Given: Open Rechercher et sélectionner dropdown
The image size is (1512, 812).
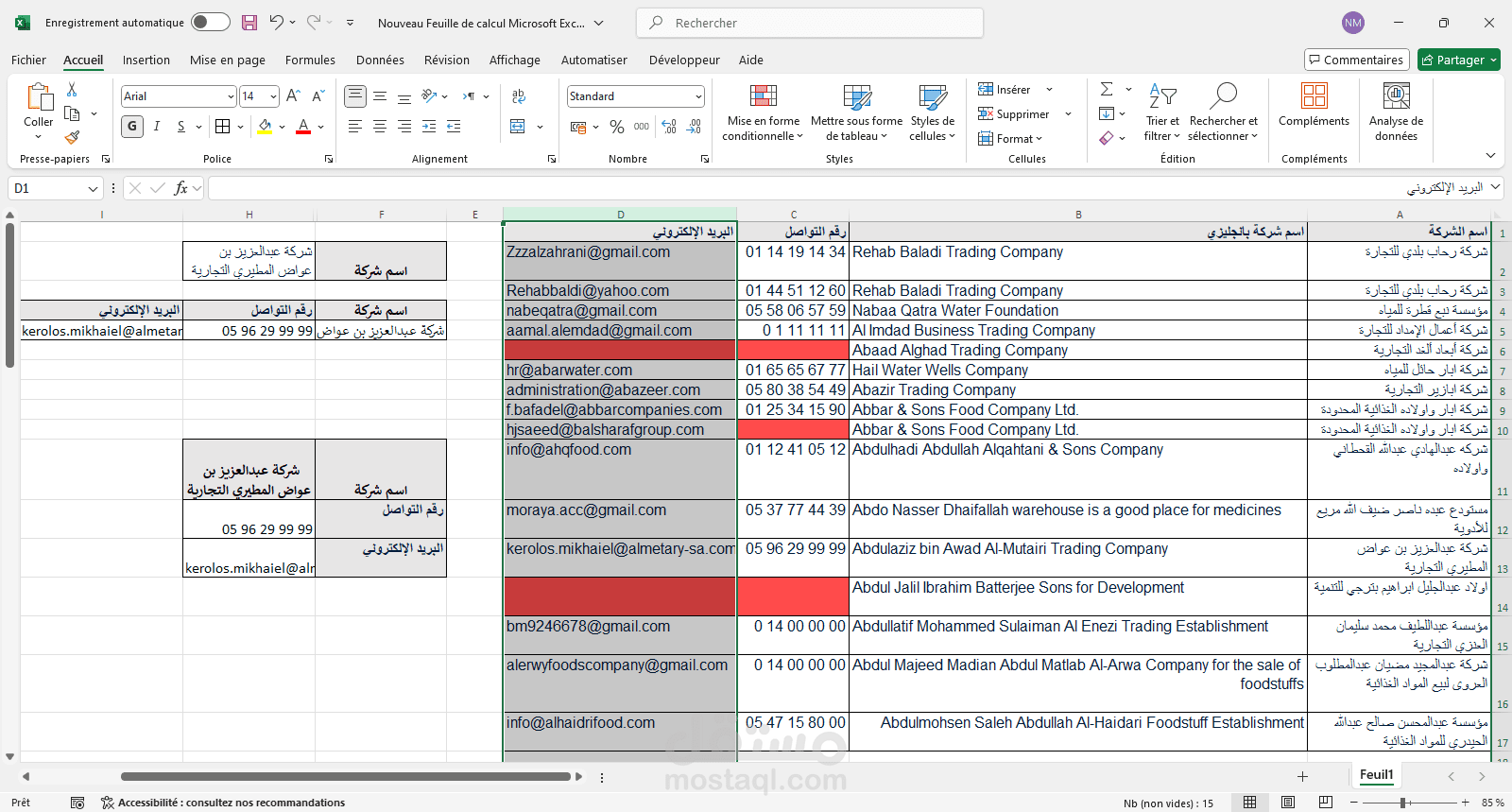Looking at the screenshot, I should (1224, 113).
